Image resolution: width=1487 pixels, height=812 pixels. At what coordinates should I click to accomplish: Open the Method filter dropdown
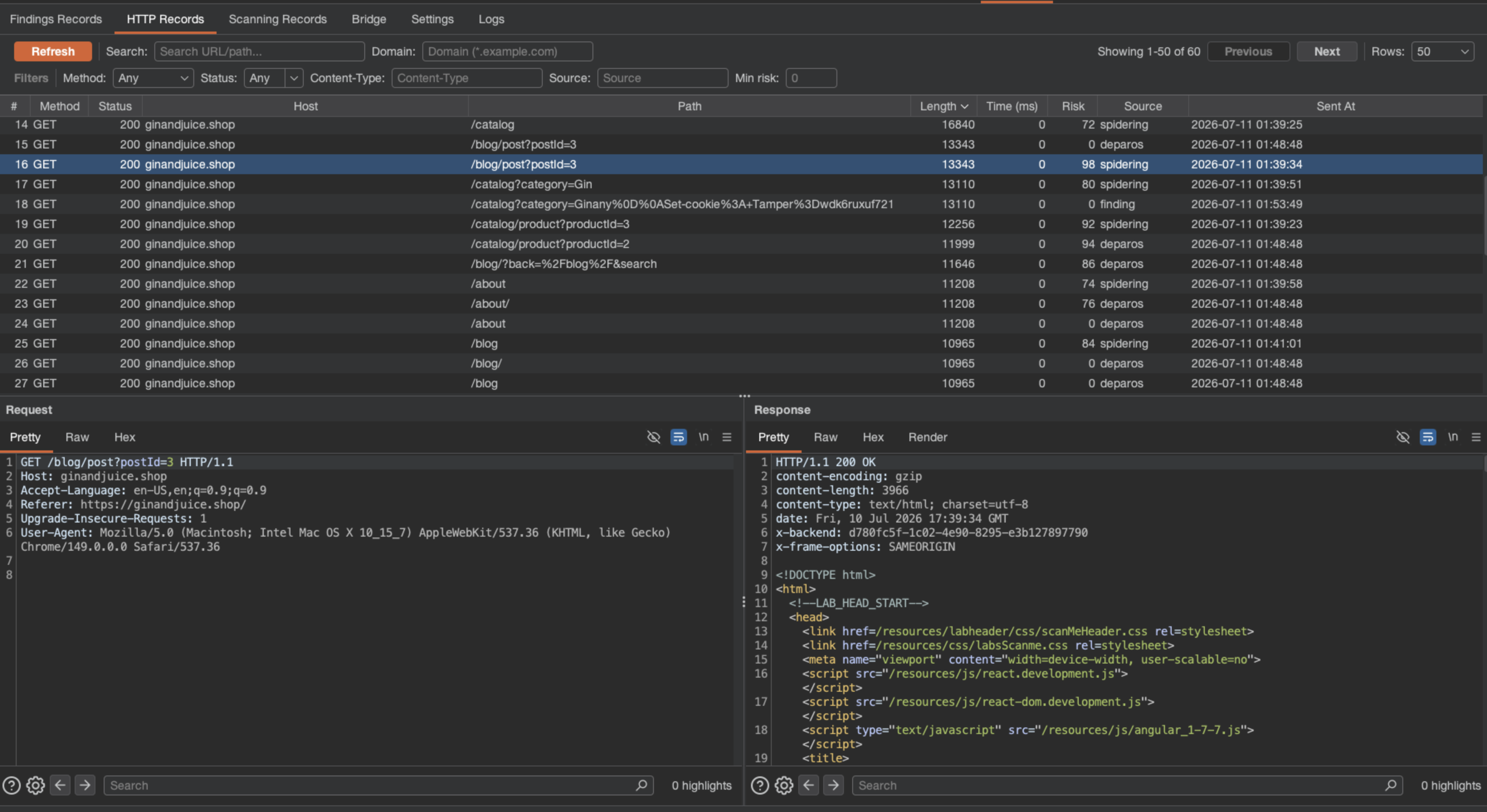click(153, 78)
